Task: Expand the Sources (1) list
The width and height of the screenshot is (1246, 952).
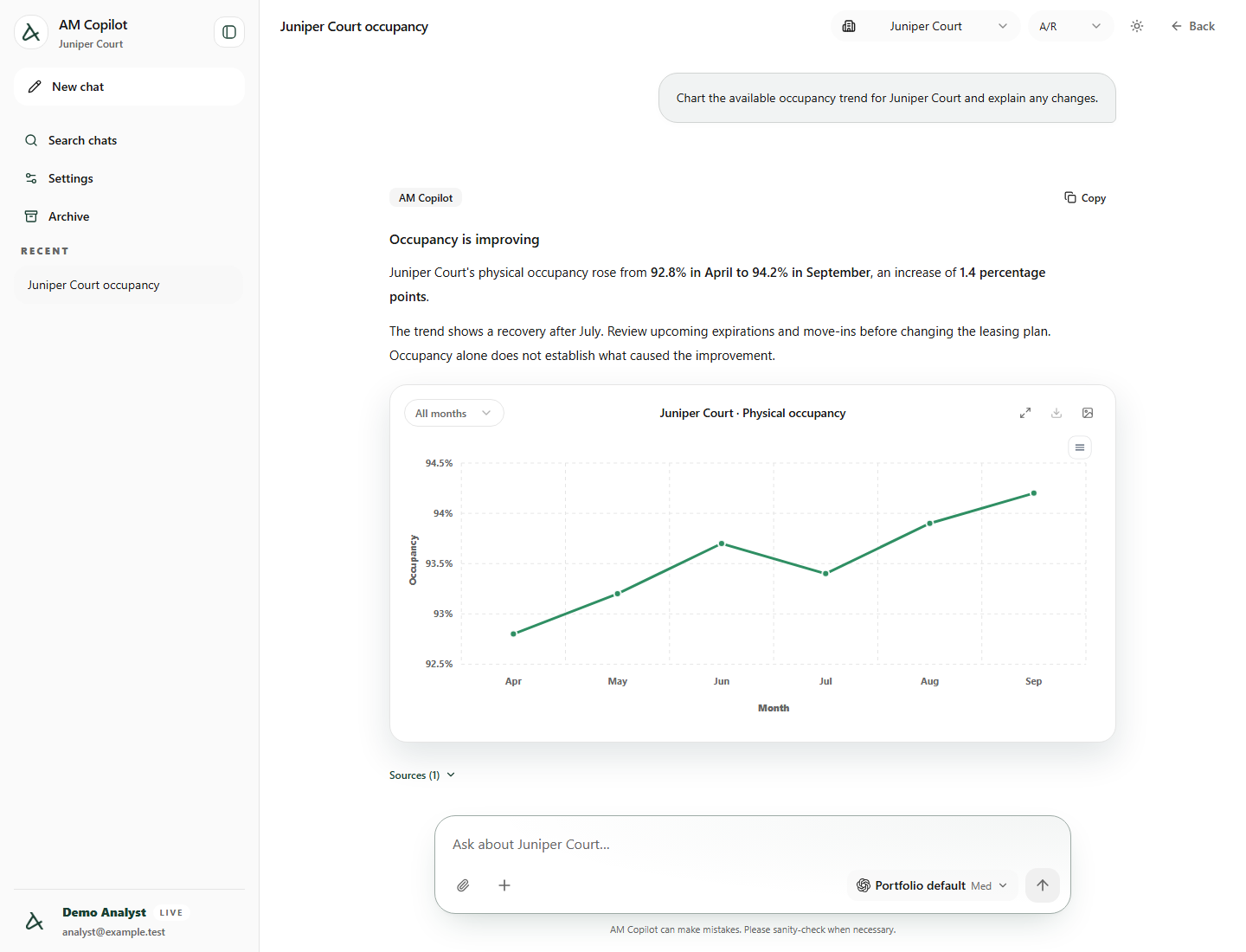Action: tap(422, 775)
